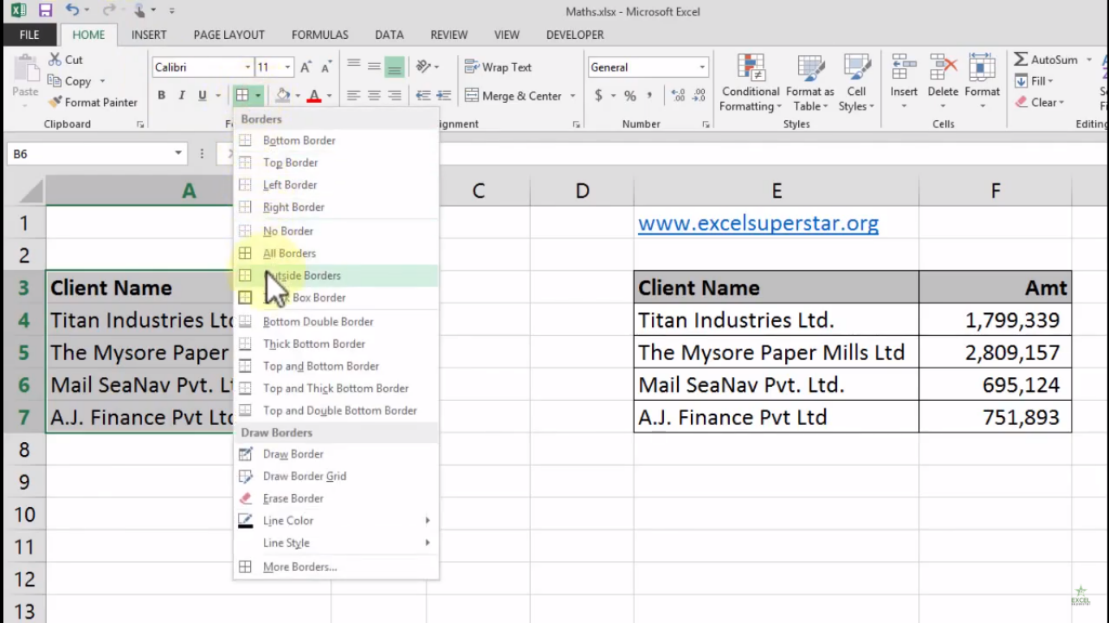Screen dimensions: 1109x623
Task: Open Format as Table gallery
Action: coord(810,83)
